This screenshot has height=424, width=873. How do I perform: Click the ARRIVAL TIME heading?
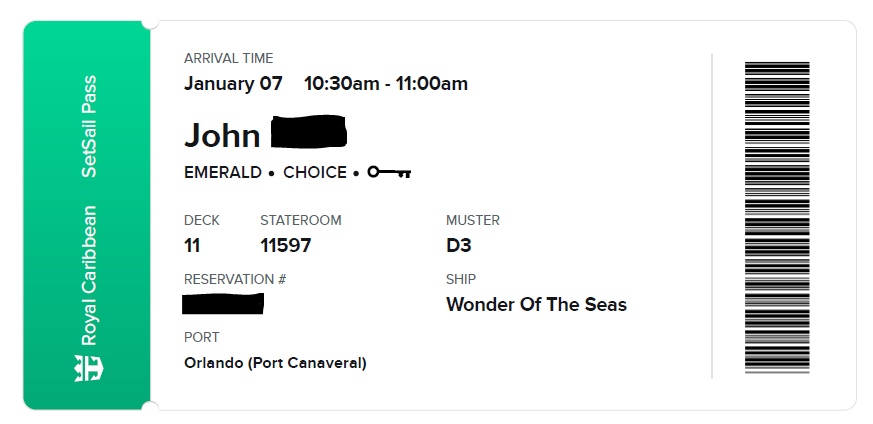click(228, 59)
